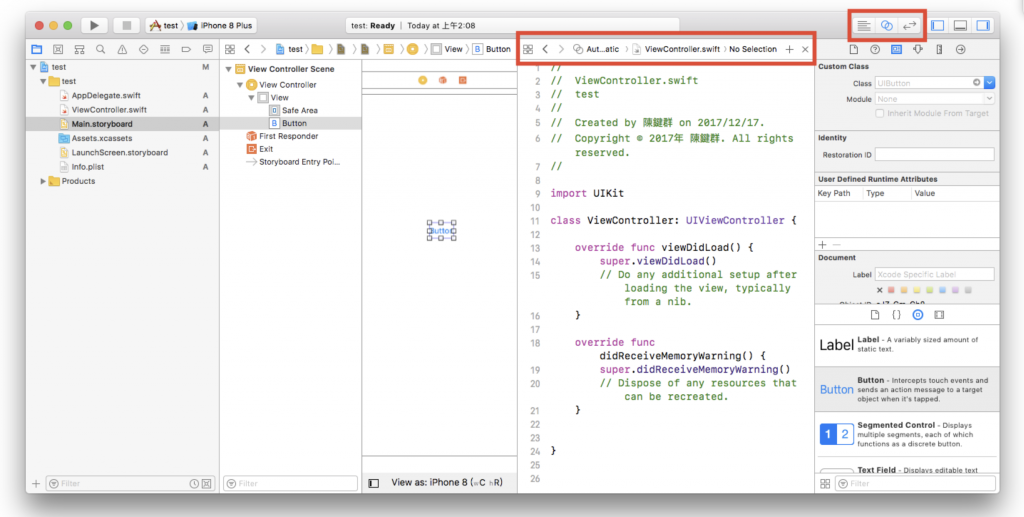Open the iPhone 8 Plus device selector
The image size is (1024, 517).
click(x=221, y=25)
